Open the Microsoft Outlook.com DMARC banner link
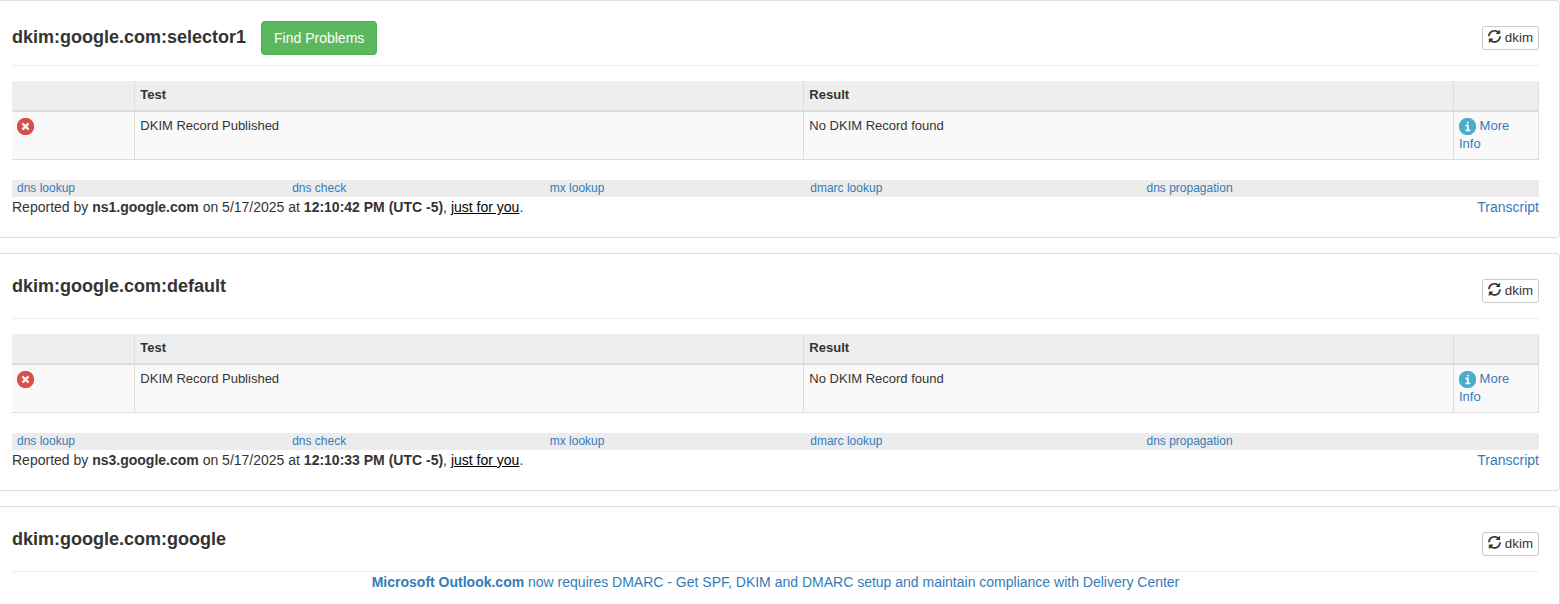 [775, 582]
